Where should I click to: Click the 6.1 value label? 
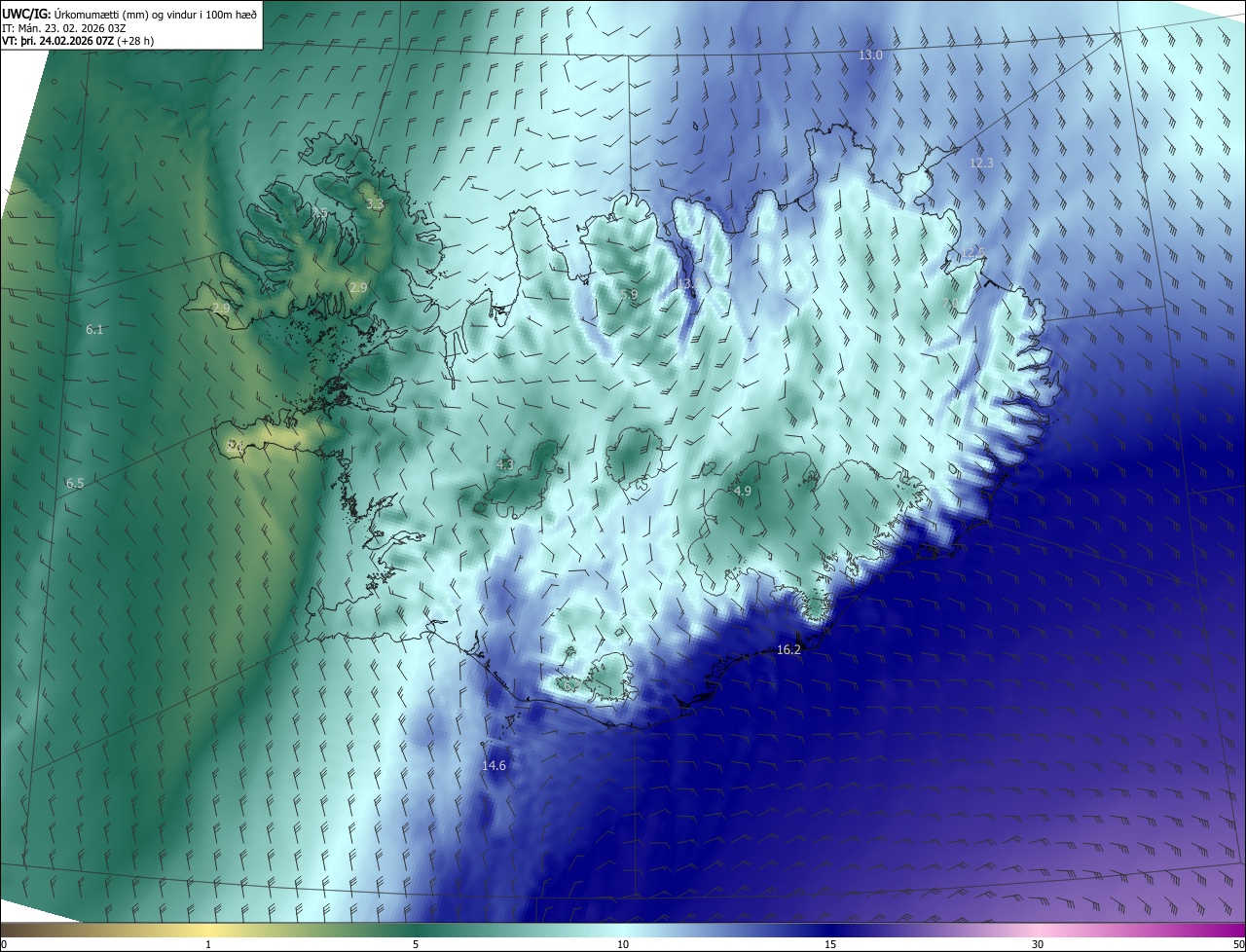click(94, 330)
